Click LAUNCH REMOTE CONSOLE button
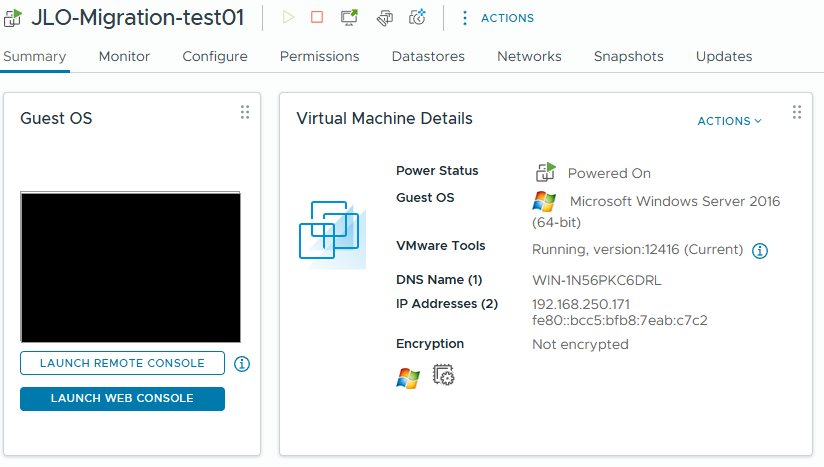 (x=122, y=363)
